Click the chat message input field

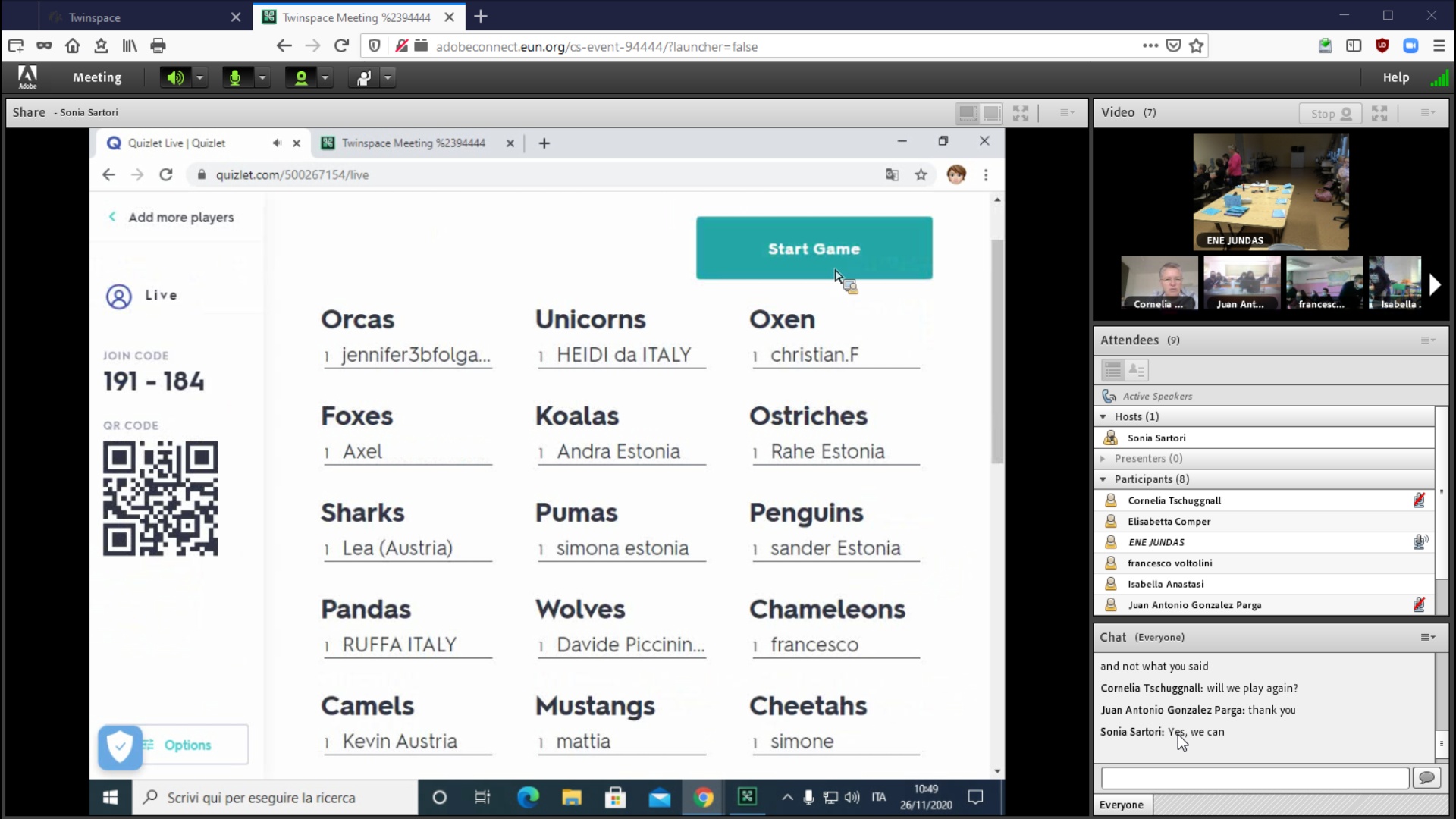[x=1254, y=777]
